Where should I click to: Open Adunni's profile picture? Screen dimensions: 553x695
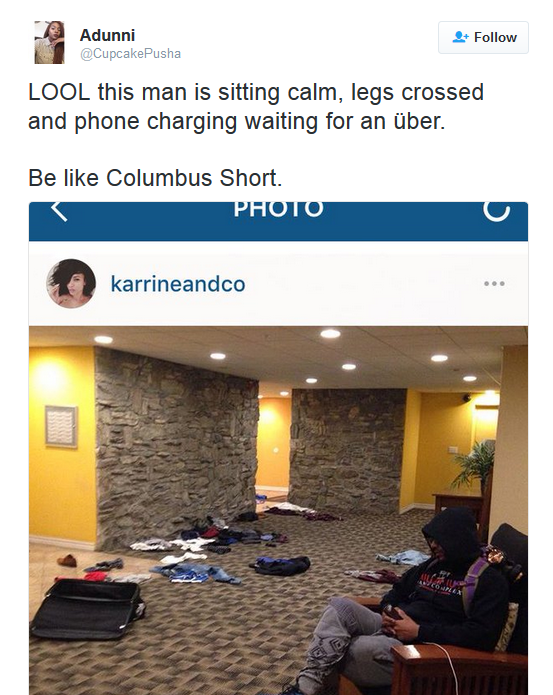pyautogui.click(x=49, y=42)
